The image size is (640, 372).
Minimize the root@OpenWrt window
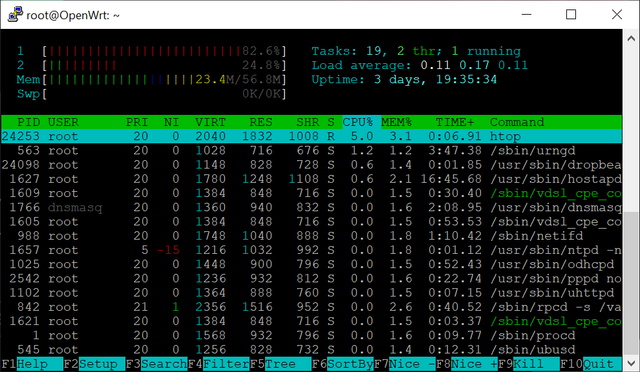[x=527, y=14]
